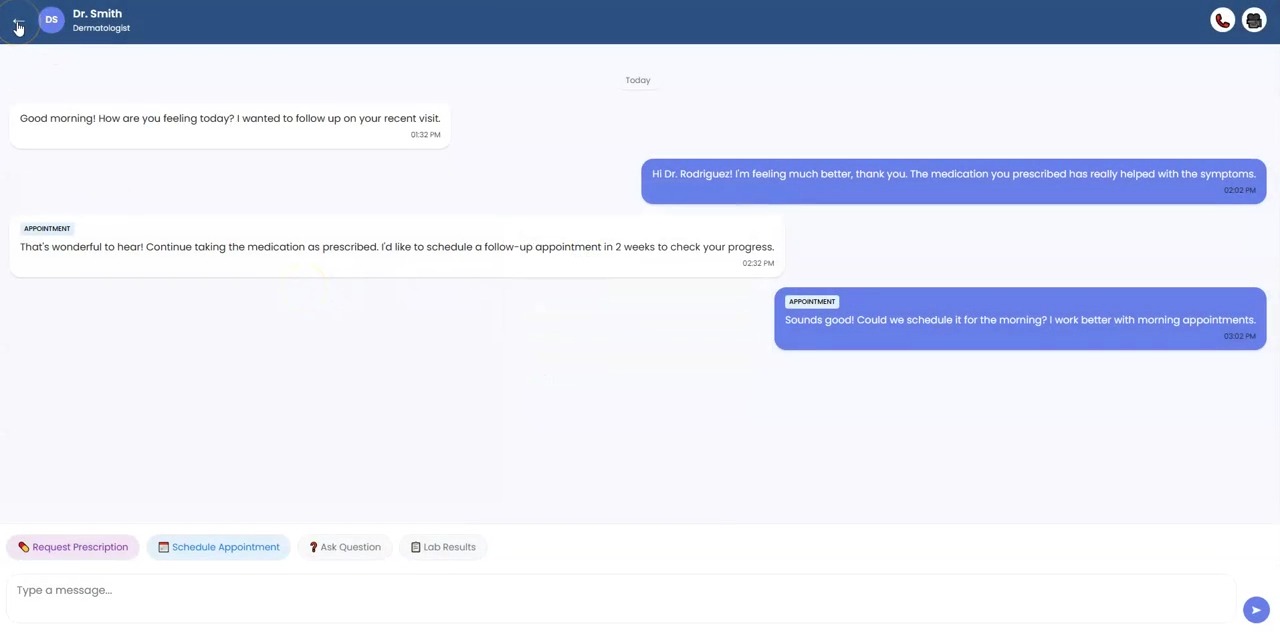
Task: Send message with the arrow button
Action: (x=1256, y=609)
